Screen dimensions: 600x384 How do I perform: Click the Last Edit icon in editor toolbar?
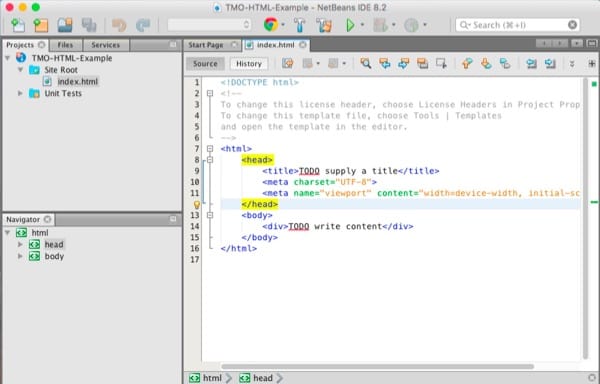[x=288, y=63]
